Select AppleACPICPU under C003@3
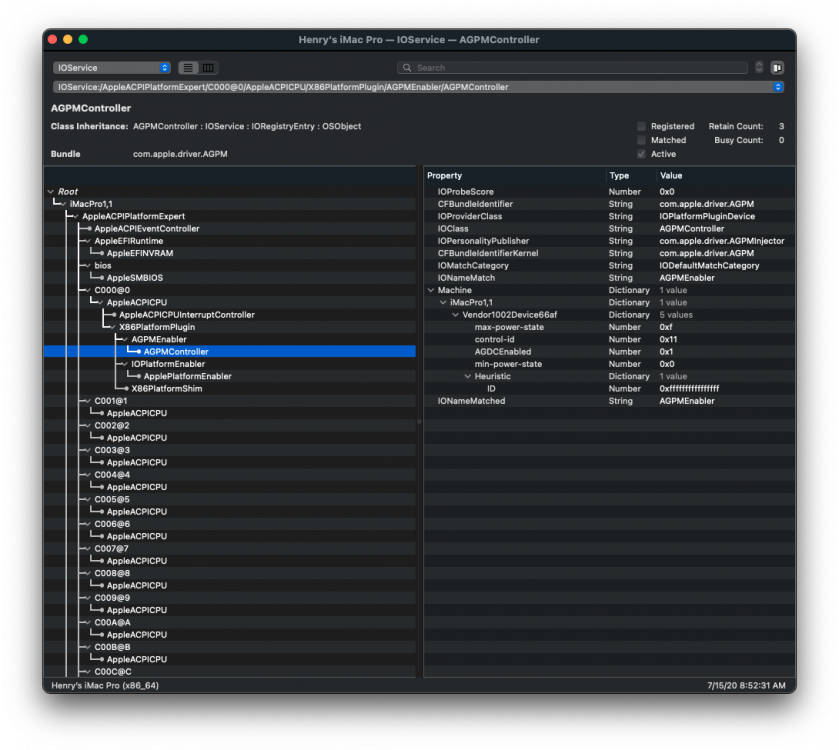 tap(136, 462)
